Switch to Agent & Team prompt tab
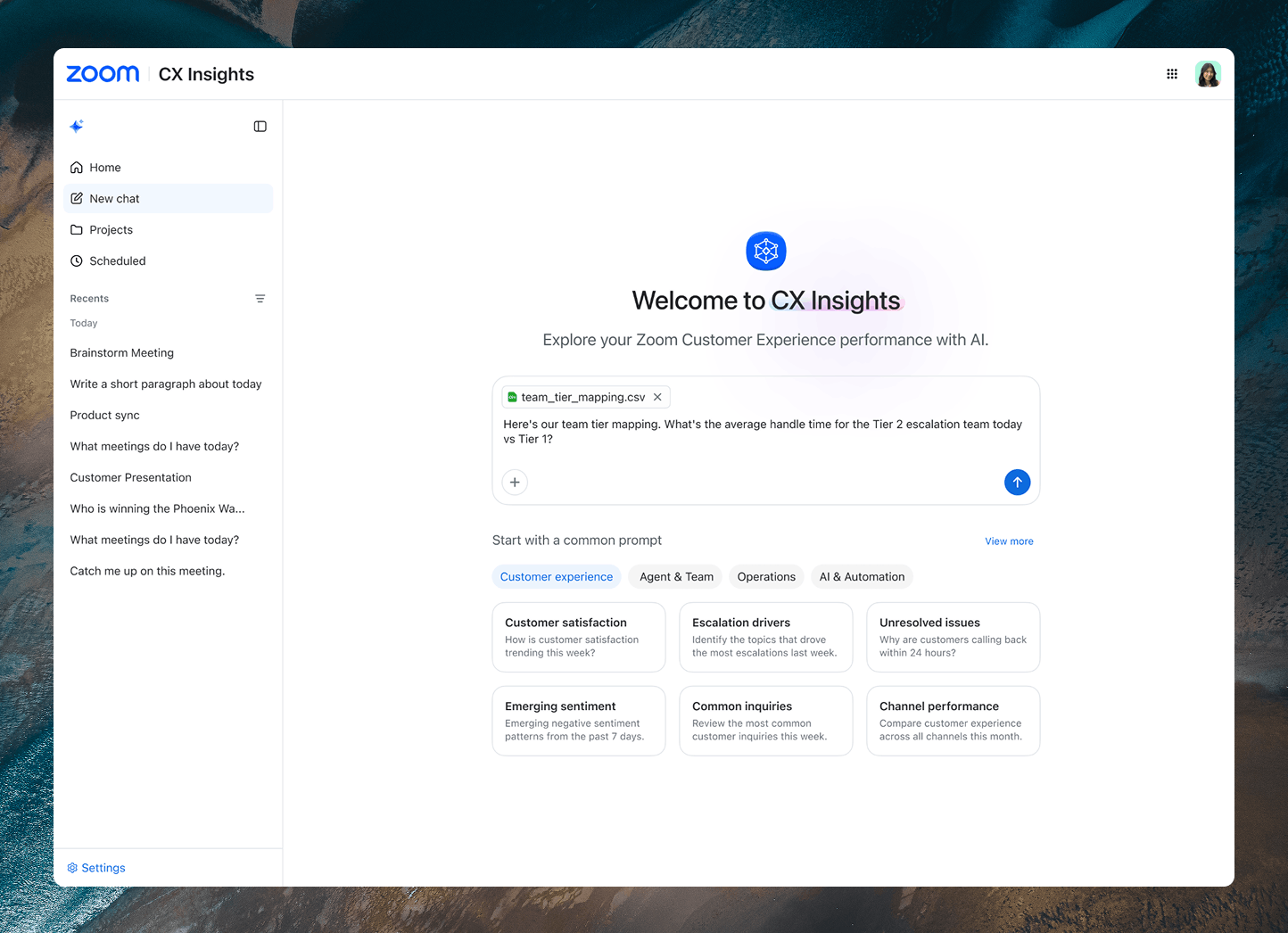The height and width of the screenshot is (933, 1288). 677,577
